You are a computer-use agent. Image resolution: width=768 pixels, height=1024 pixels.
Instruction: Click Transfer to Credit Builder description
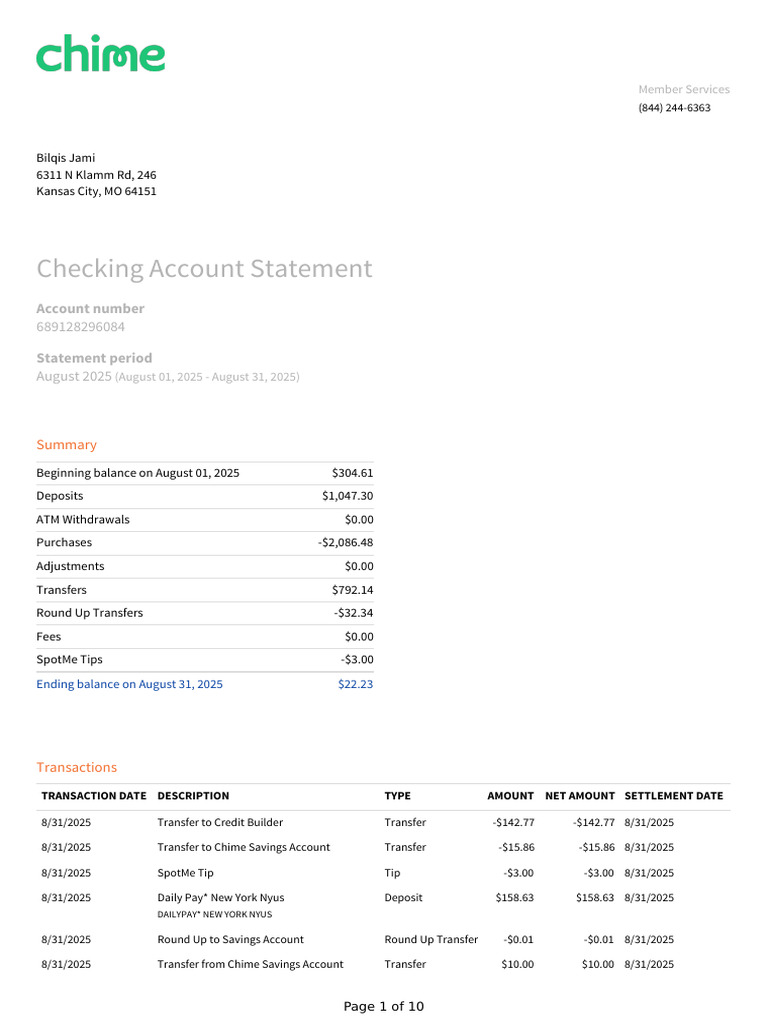tap(220, 823)
